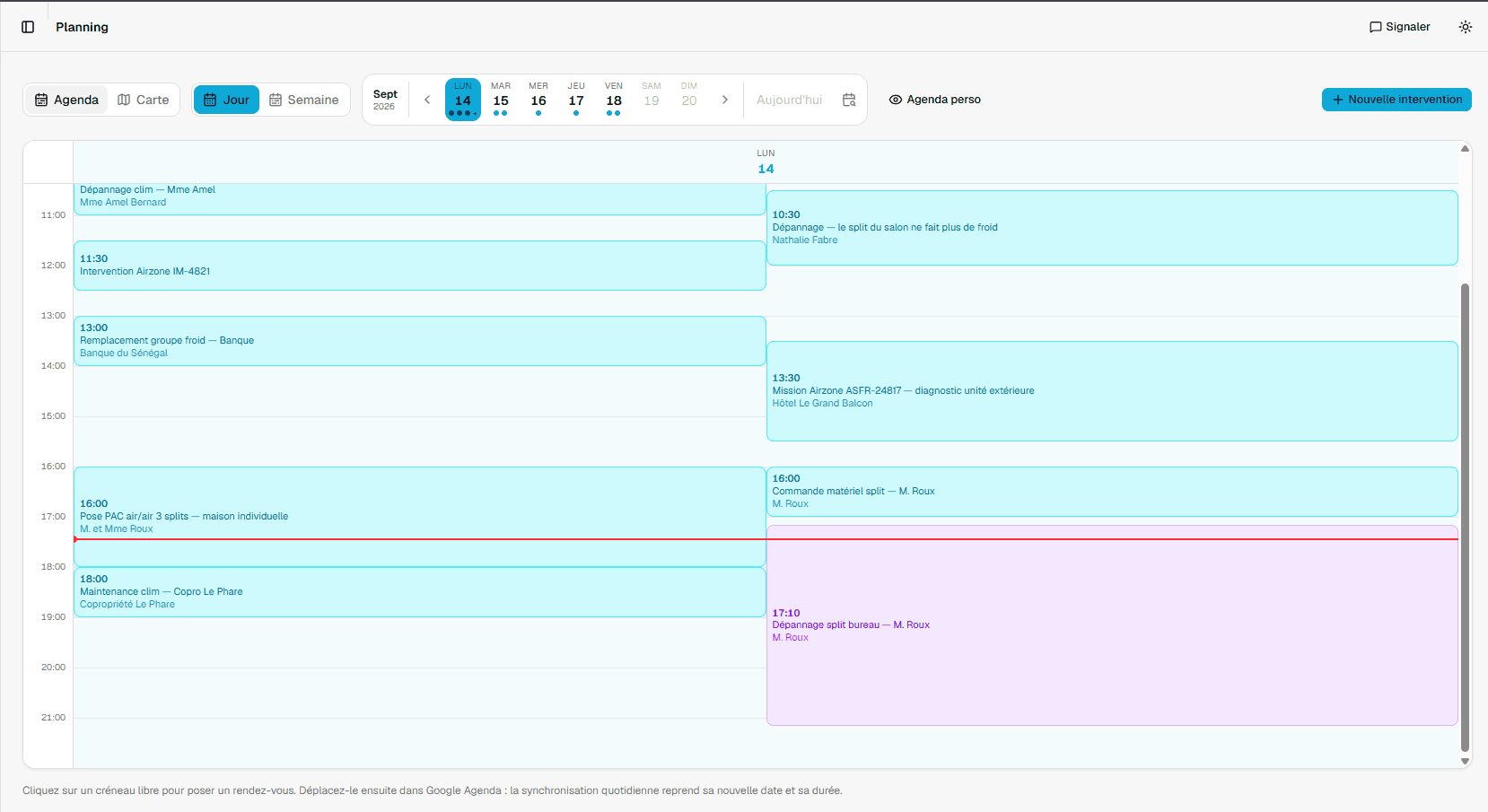
Task: Click the calendar scrollbar thumb
Action: tap(1465, 517)
